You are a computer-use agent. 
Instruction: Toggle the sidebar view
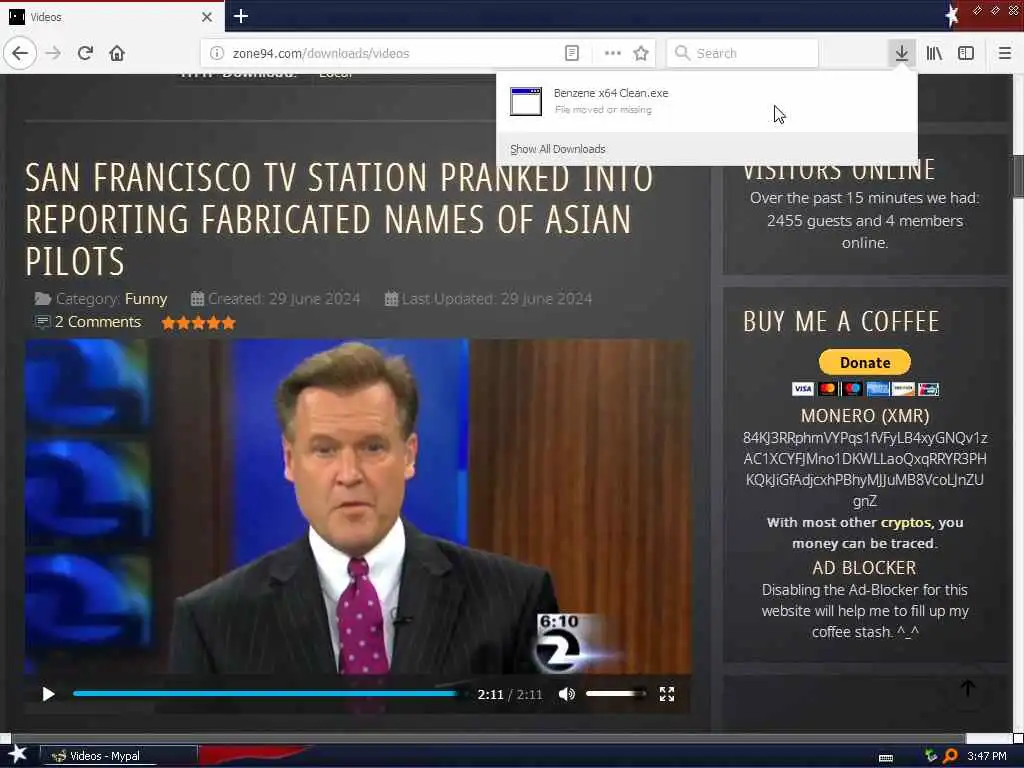coord(966,53)
